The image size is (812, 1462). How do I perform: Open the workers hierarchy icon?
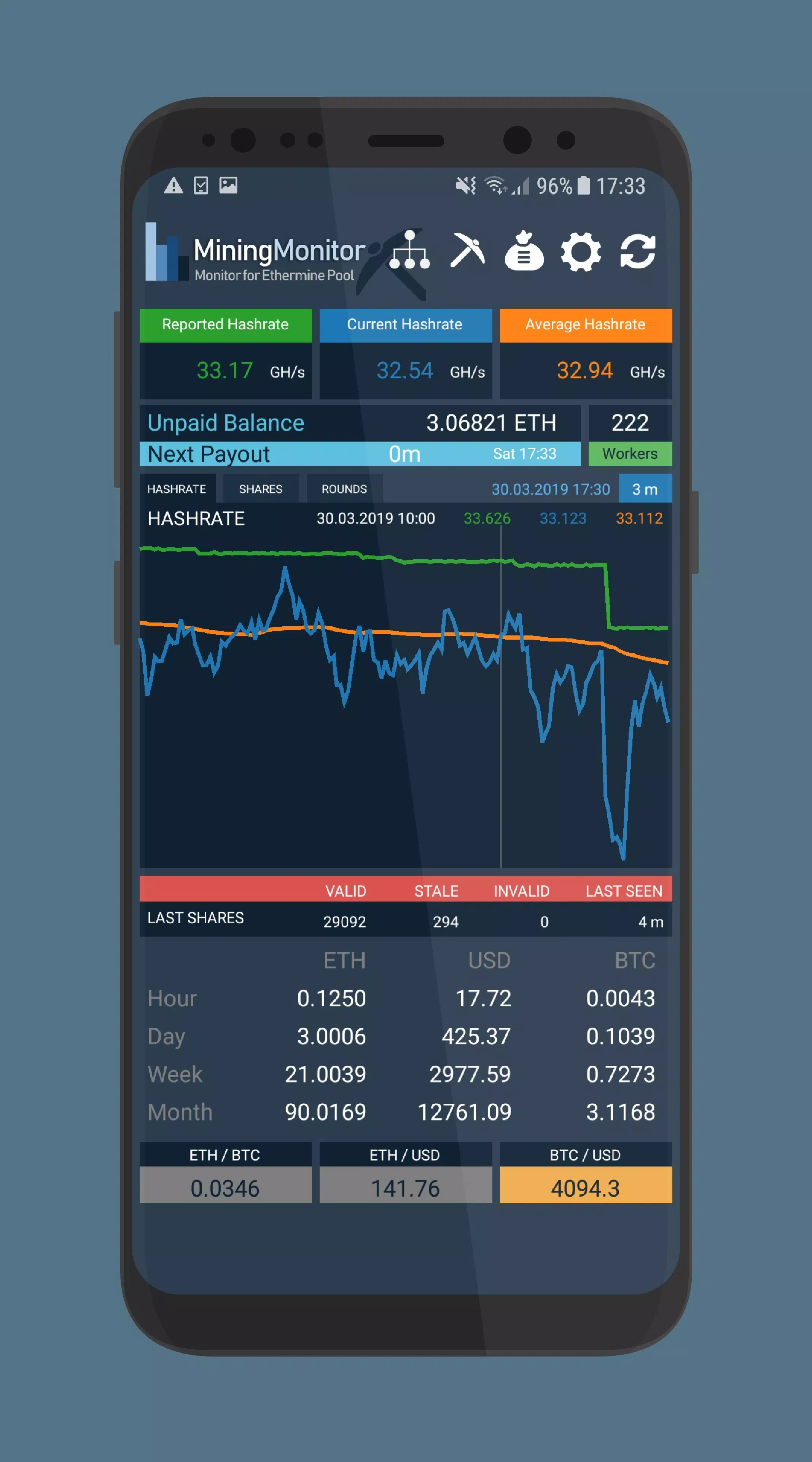point(409,250)
